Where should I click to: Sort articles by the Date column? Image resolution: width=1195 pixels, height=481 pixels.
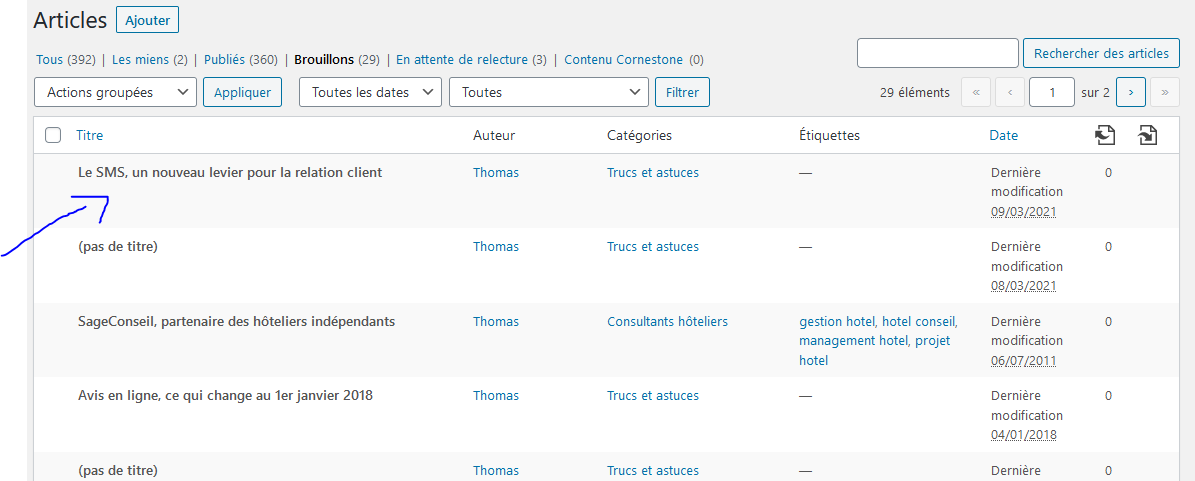[1003, 136]
